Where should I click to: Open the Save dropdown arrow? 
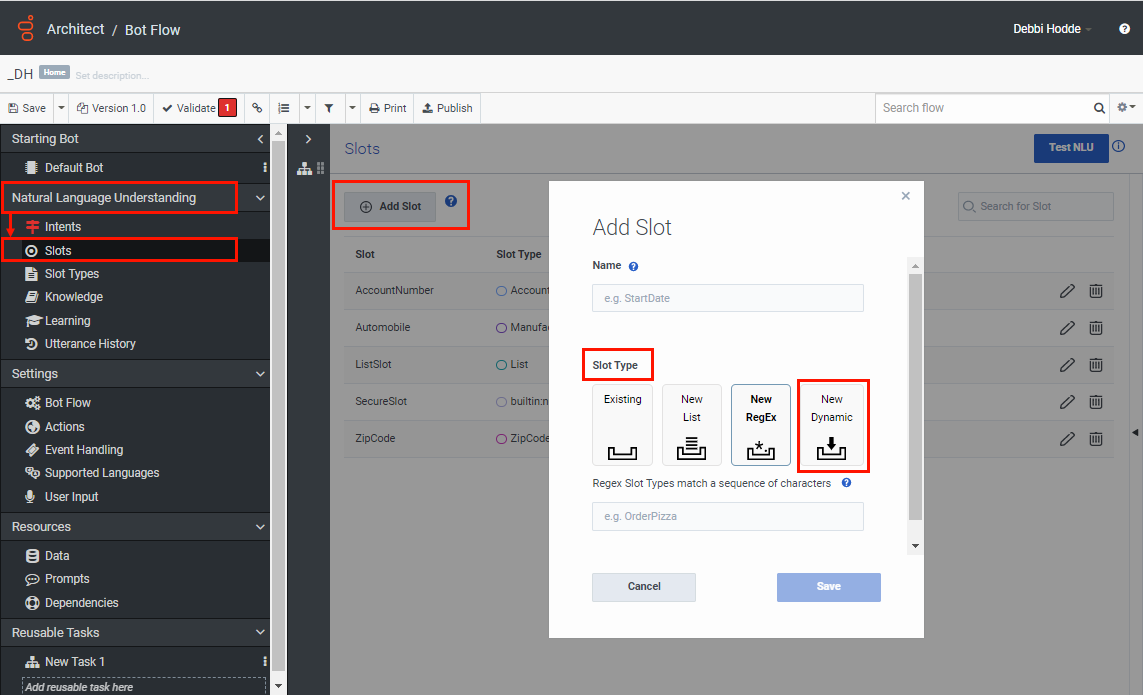click(x=61, y=108)
